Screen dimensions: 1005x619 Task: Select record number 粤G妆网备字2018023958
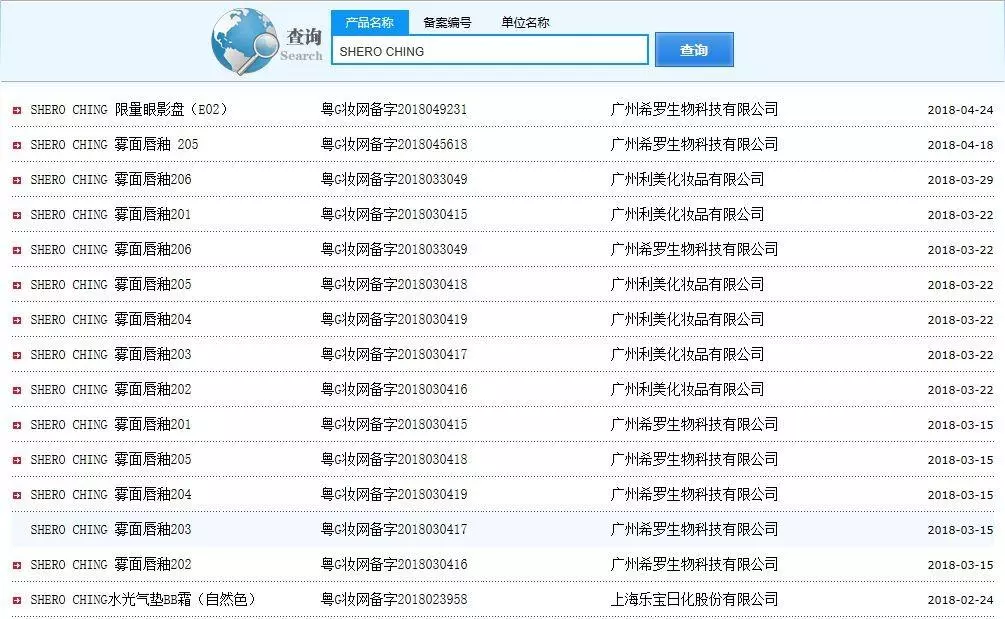click(x=394, y=600)
